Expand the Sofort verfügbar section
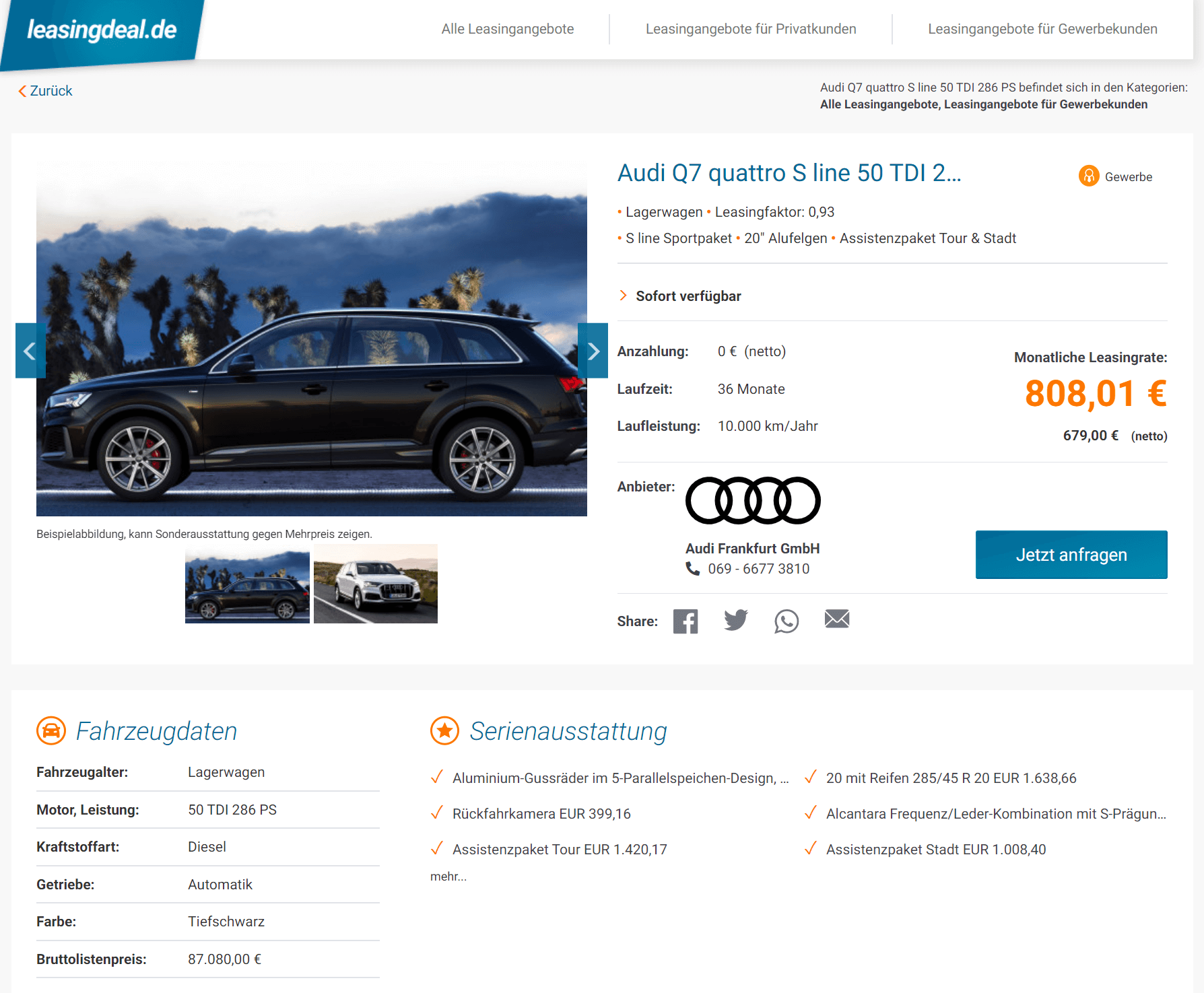This screenshot has width=1204, height=993. coord(680,296)
